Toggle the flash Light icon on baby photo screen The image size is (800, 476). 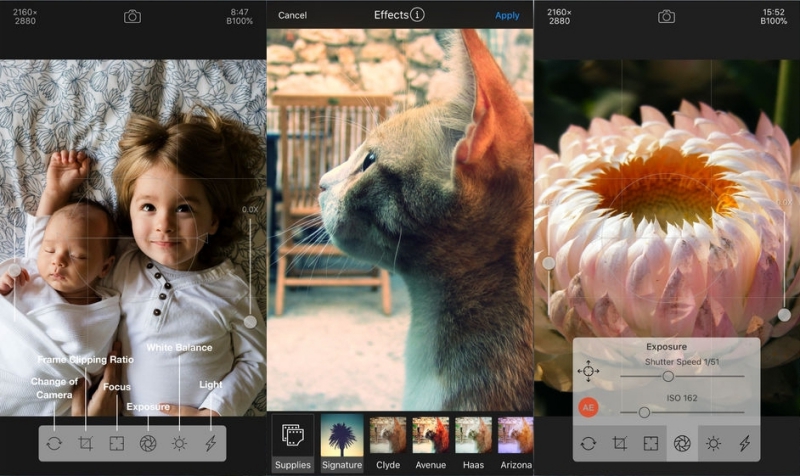[210, 443]
